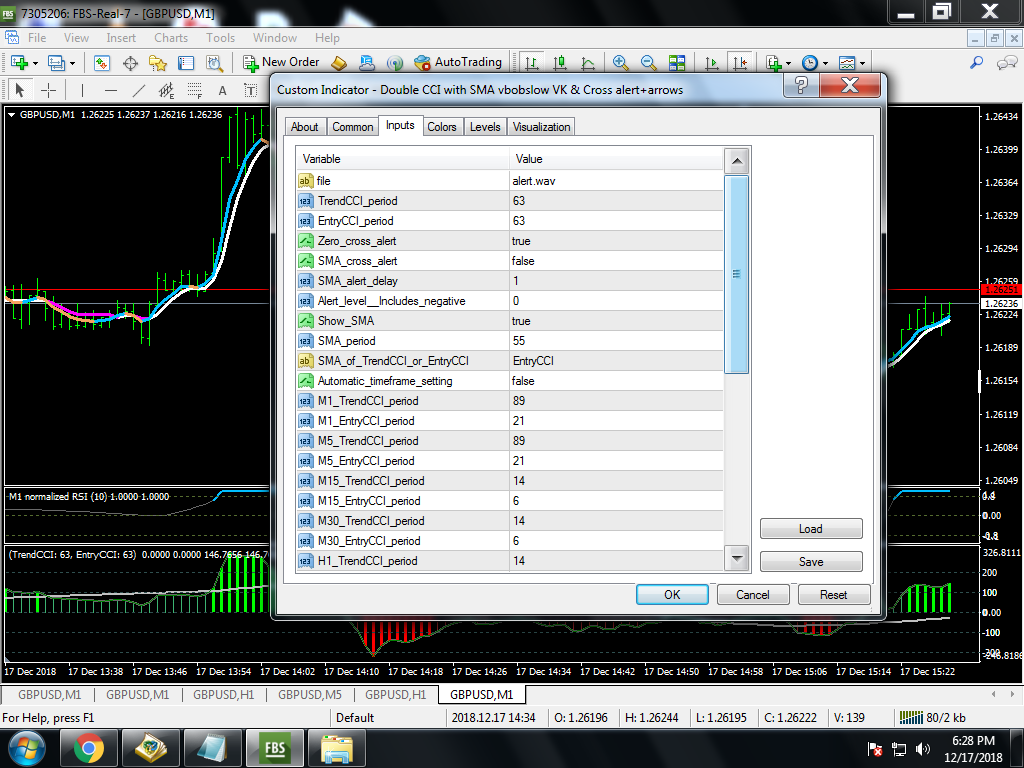Select the text label A tool
The image size is (1024, 768).
pos(222,91)
